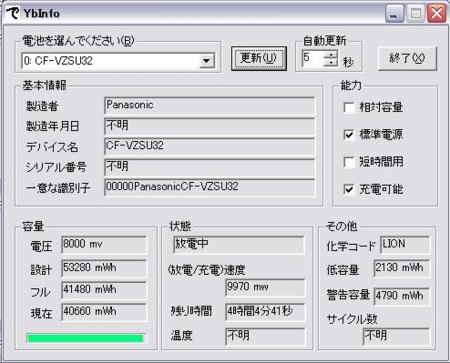Click the 残り時間 label
450x363 pixels.
pyautogui.click(x=191, y=311)
